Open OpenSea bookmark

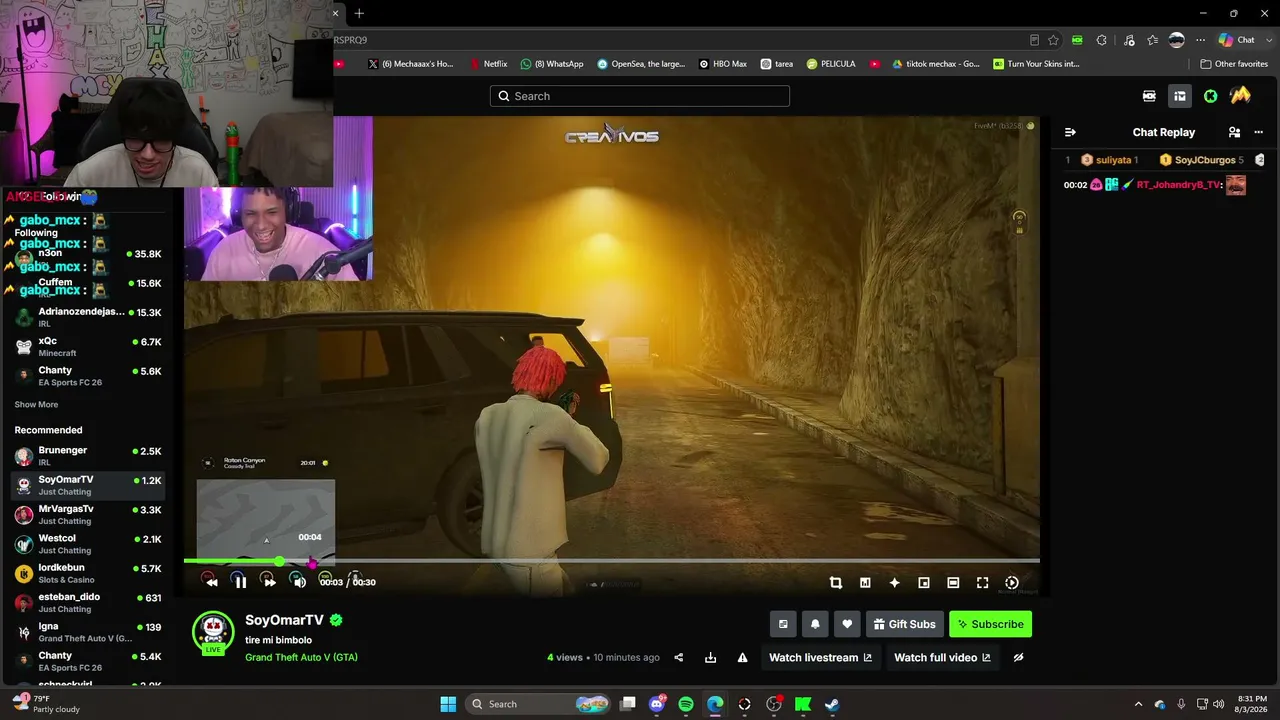(641, 64)
